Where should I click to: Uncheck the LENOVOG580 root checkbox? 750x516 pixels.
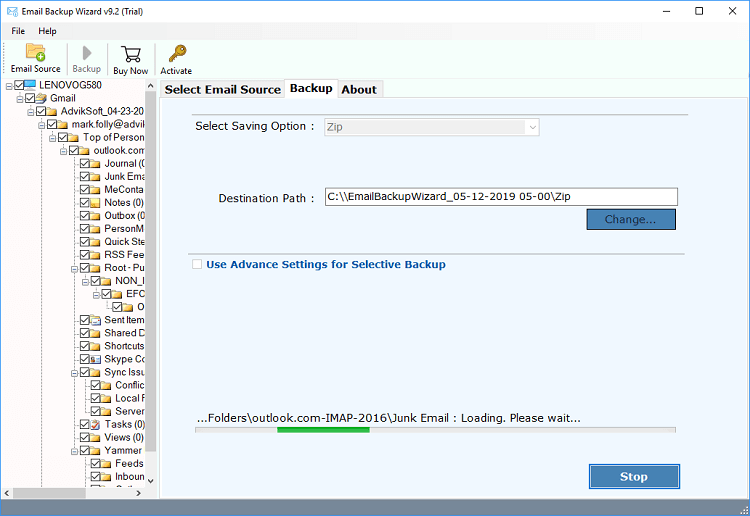(19, 85)
